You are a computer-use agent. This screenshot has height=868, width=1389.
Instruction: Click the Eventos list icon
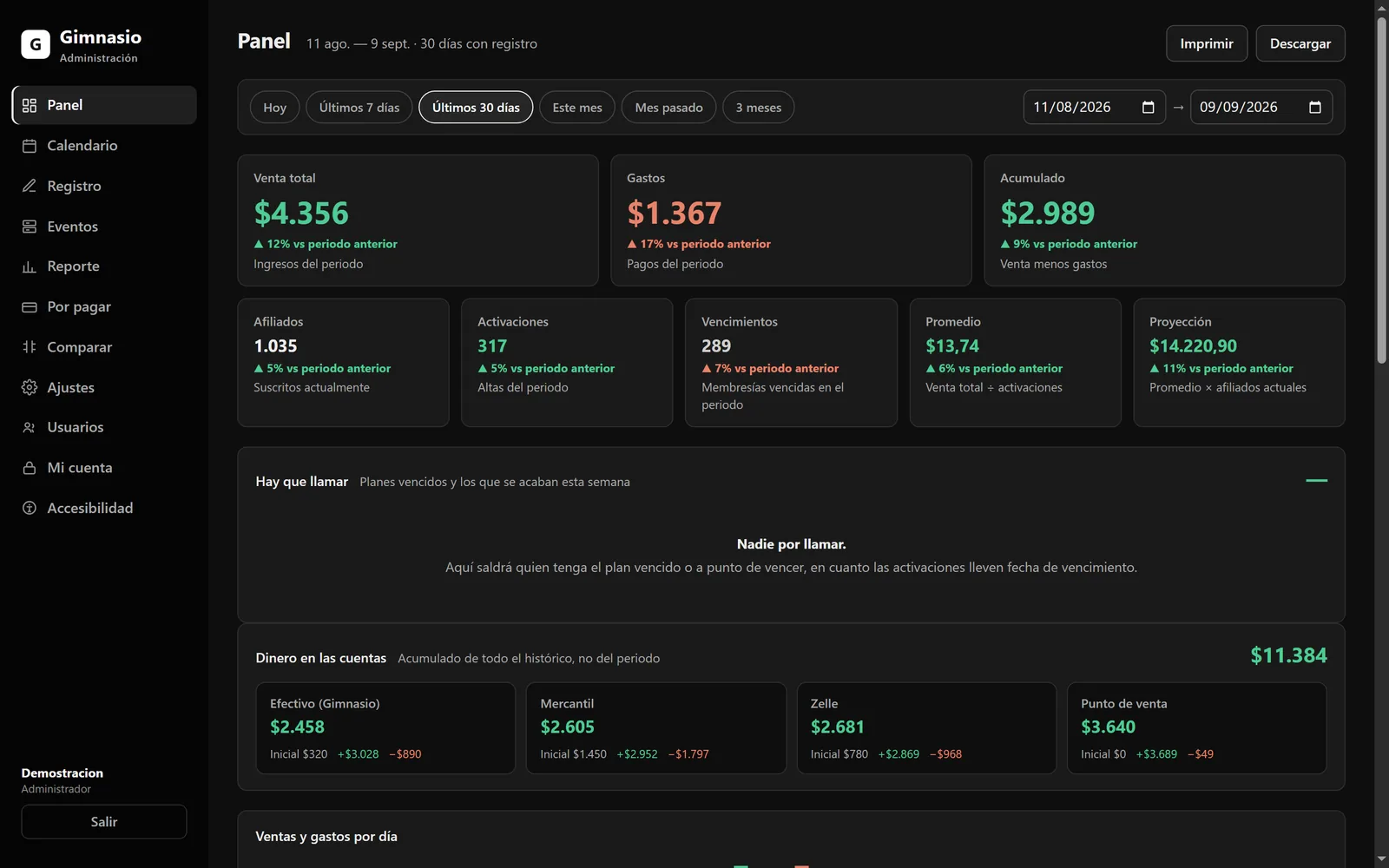tap(30, 227)
